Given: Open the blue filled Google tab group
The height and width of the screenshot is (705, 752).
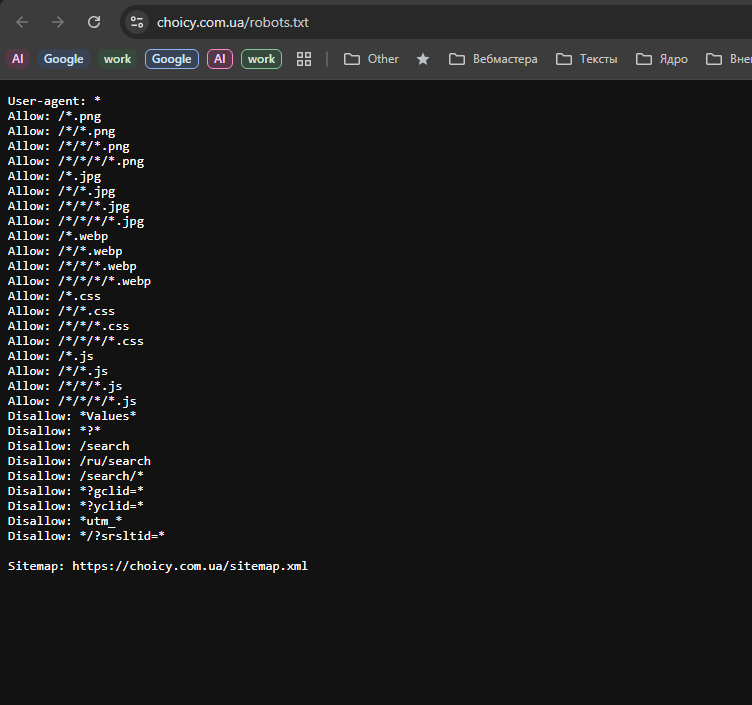Looking at the screenshot, I should (x=64, y=59).
